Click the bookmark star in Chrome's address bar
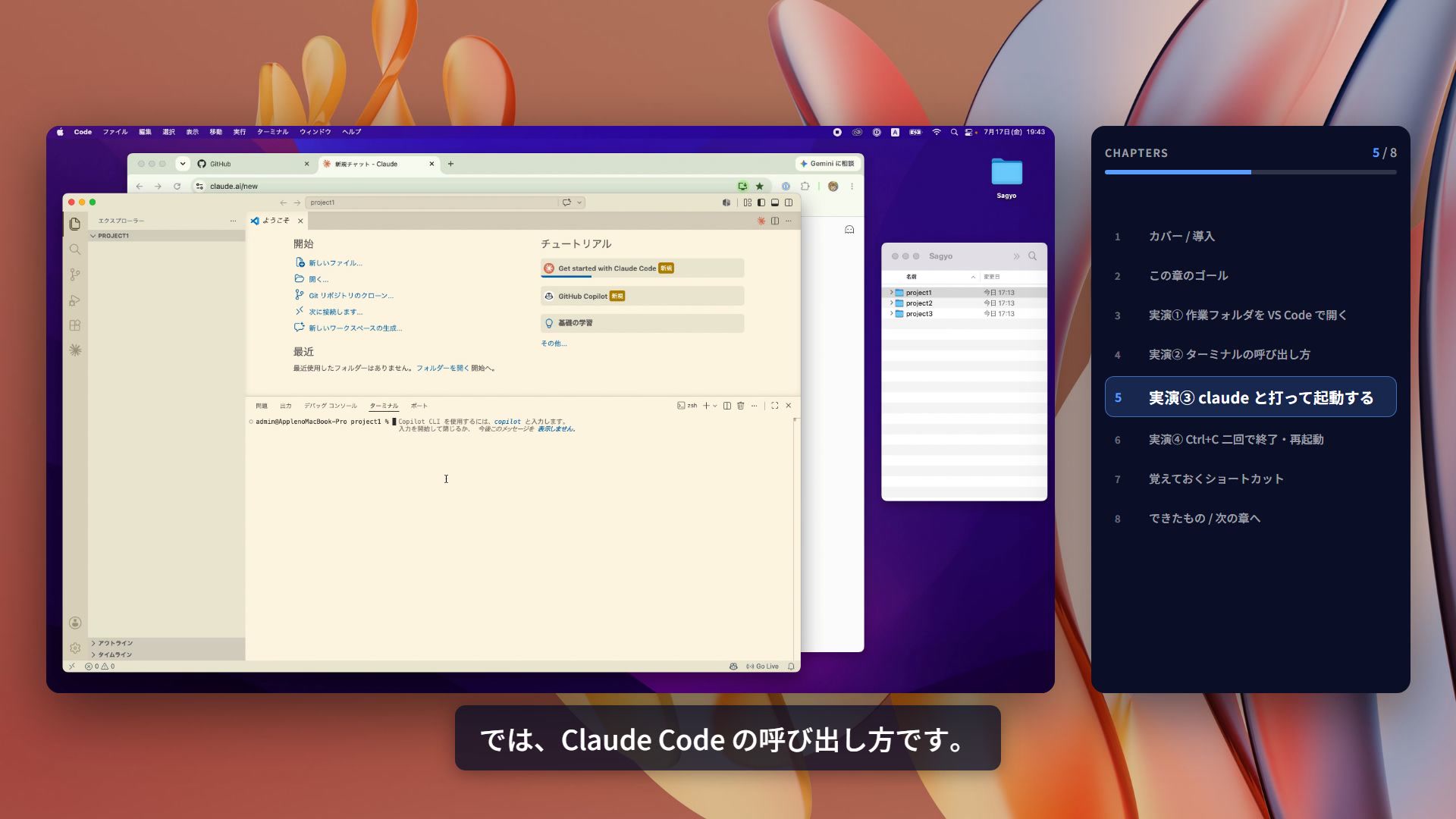1456x819 pixels. [759, 186]
